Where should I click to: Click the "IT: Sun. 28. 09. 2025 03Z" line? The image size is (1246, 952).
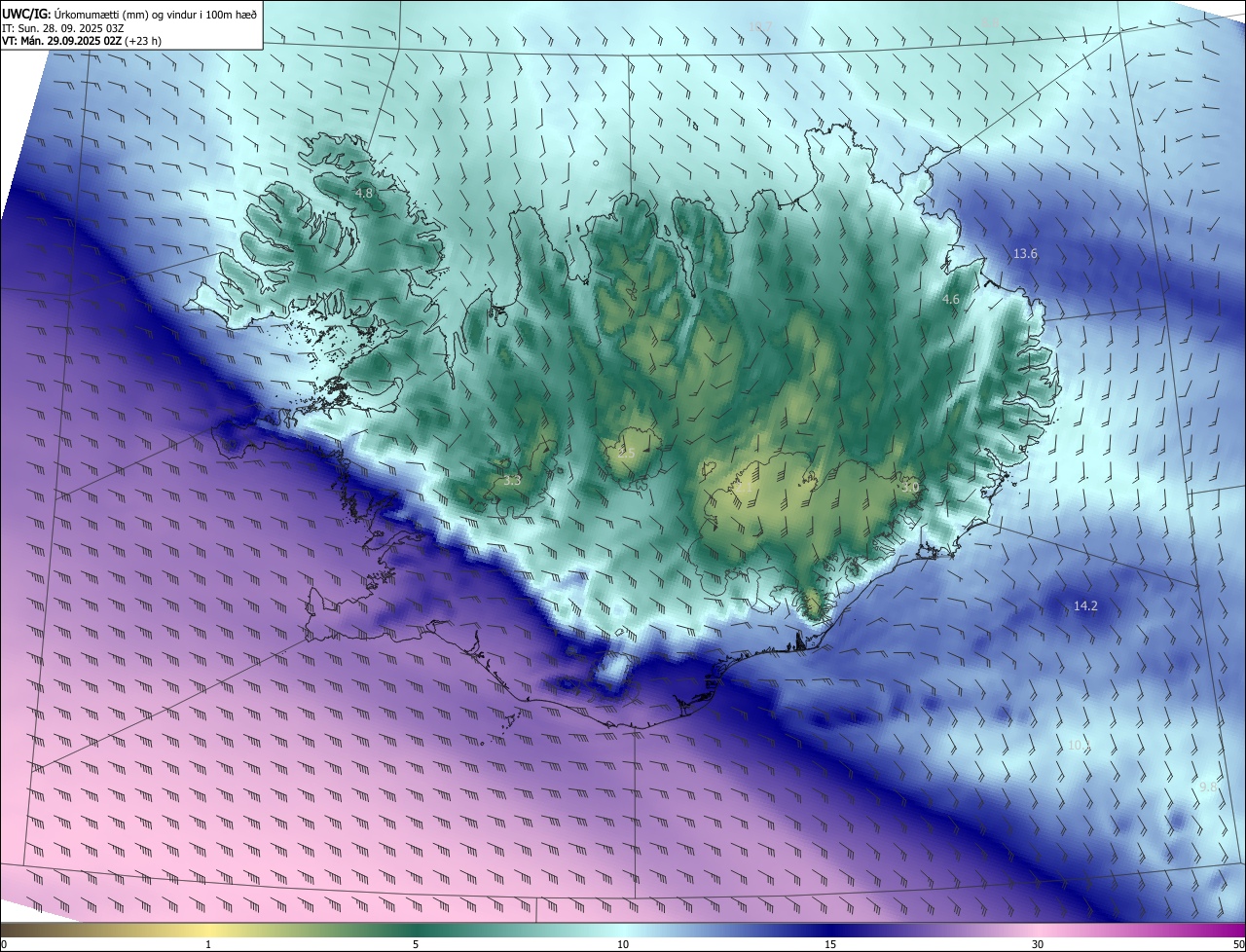point(62,27)
